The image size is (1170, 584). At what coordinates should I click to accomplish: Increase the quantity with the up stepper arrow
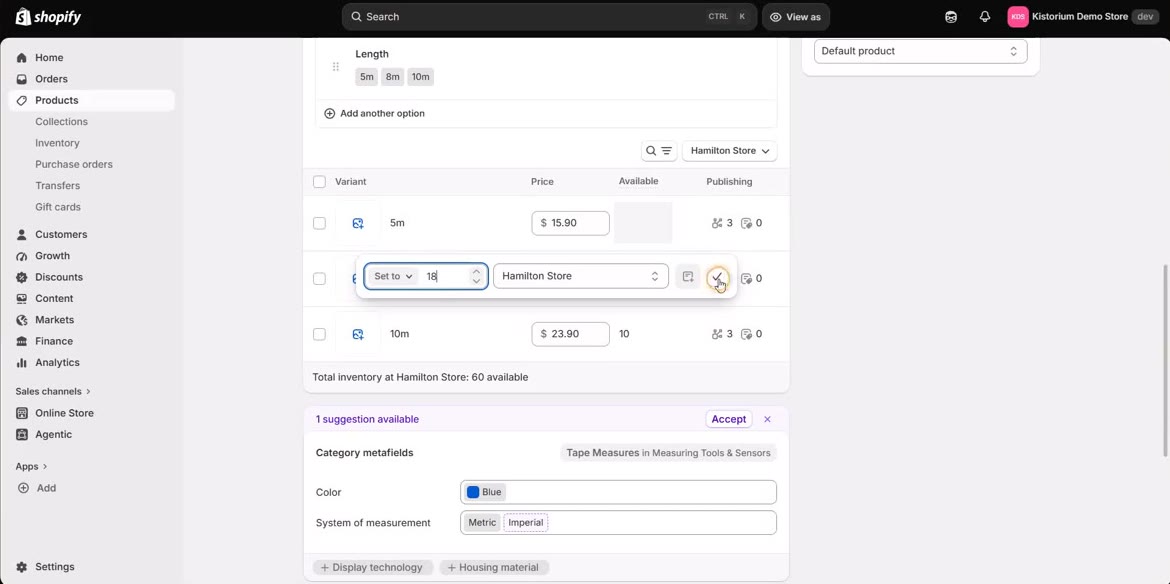(x=476, y=271)
